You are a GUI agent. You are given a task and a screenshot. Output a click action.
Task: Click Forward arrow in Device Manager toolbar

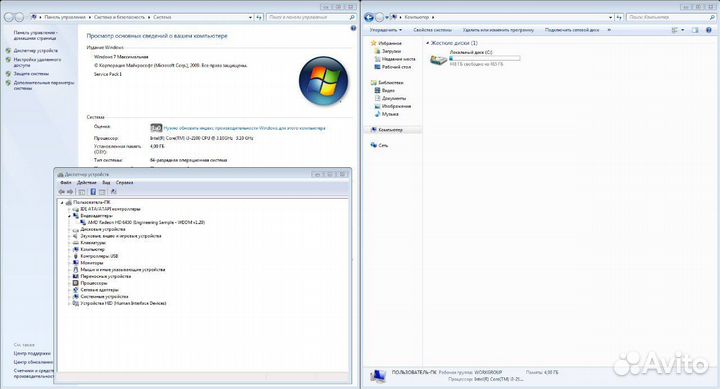[70, 192]
